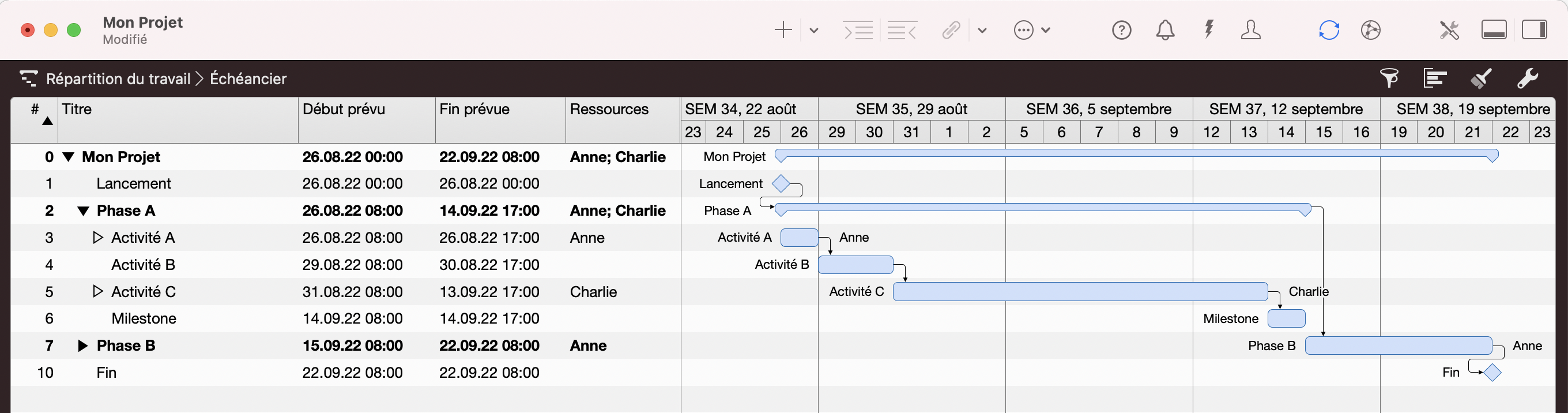Click the blue sync arrows icon
Image resolution: width=1568 pixels, height=413 pixels.
click(1329, 30)
